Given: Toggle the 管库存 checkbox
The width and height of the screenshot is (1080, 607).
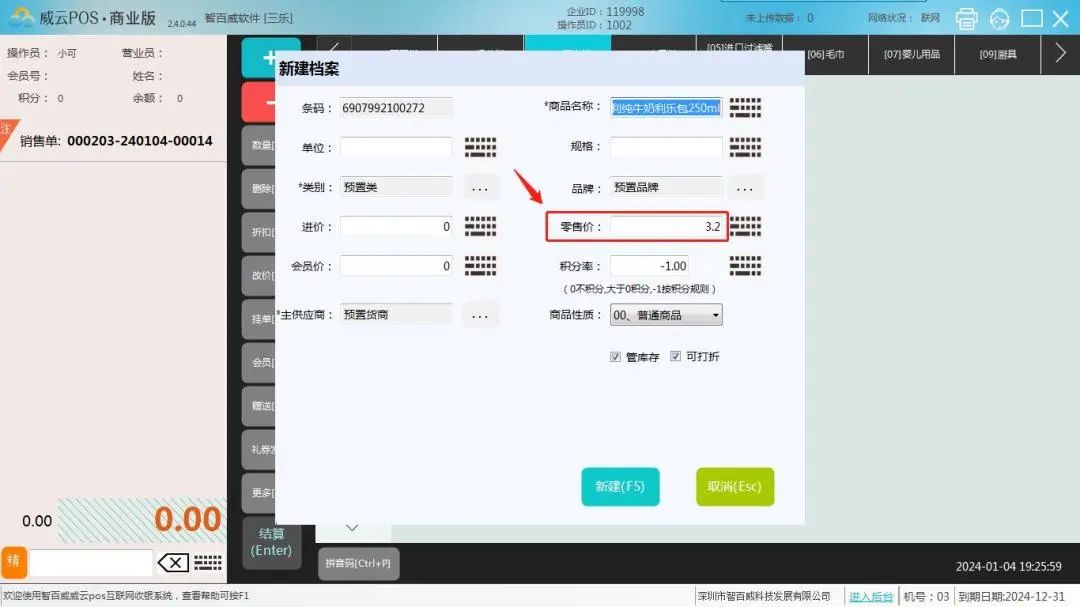Looking at the screenshot, I should (615, 357).
